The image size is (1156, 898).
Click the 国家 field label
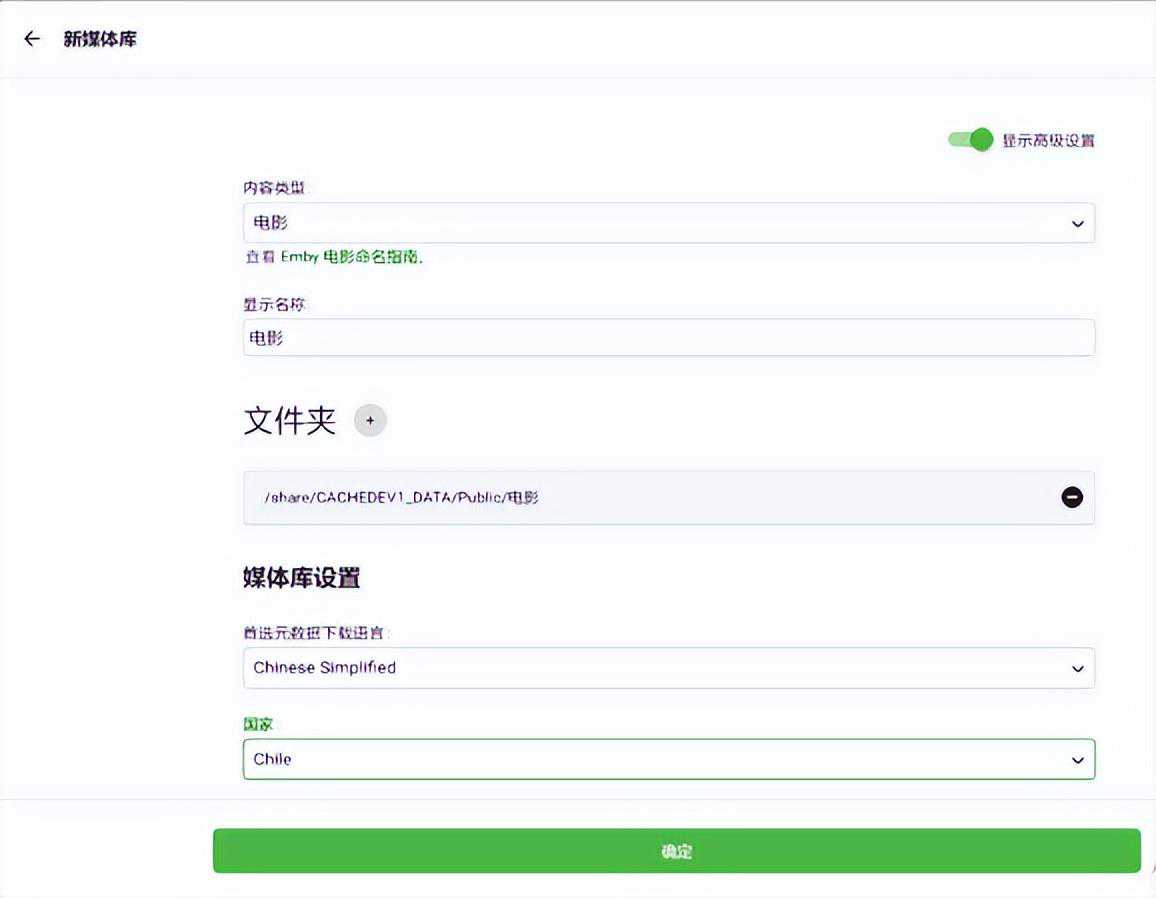pos(258,723)
